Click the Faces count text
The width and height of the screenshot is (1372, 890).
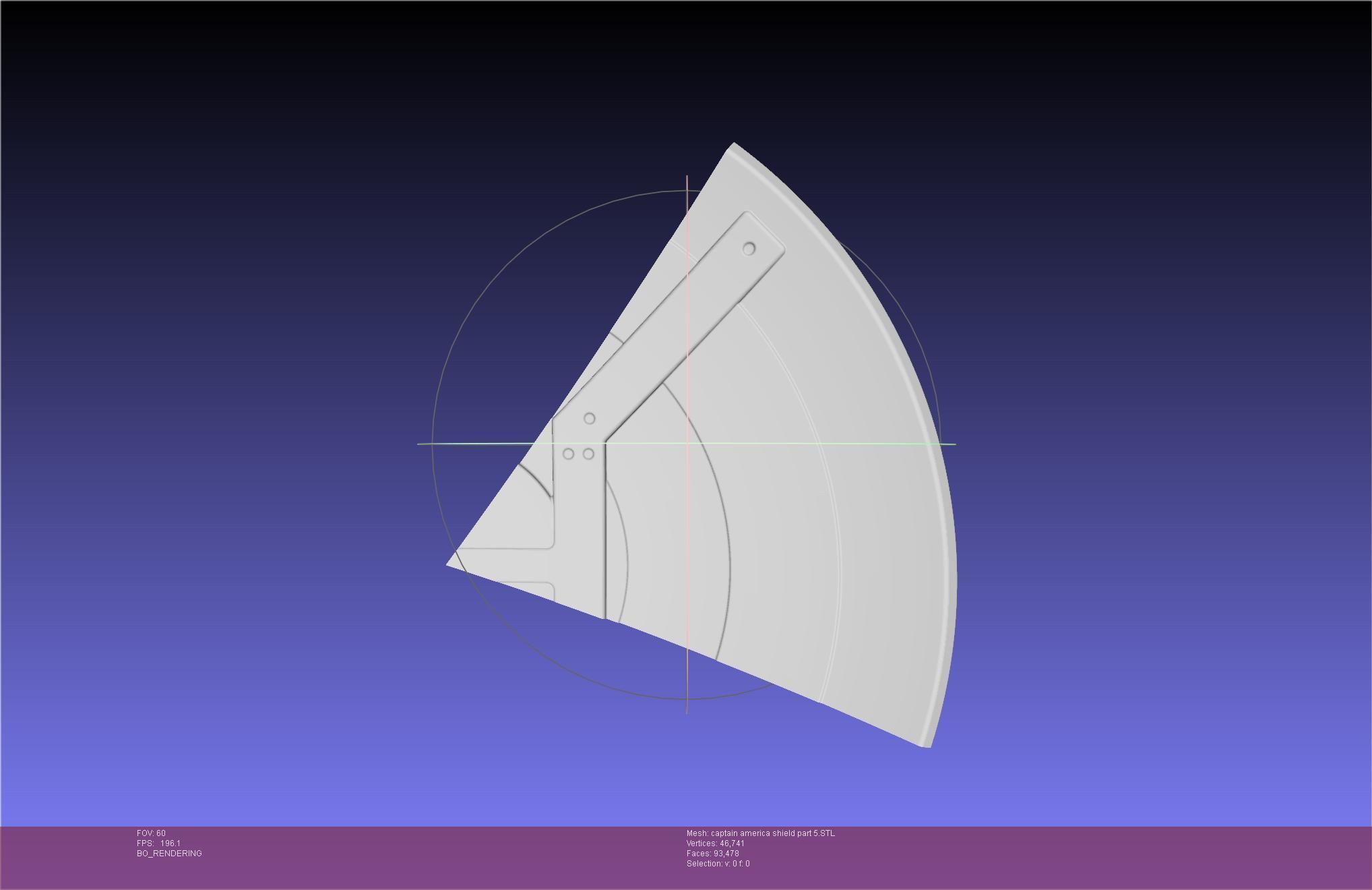tap(712, 854)
